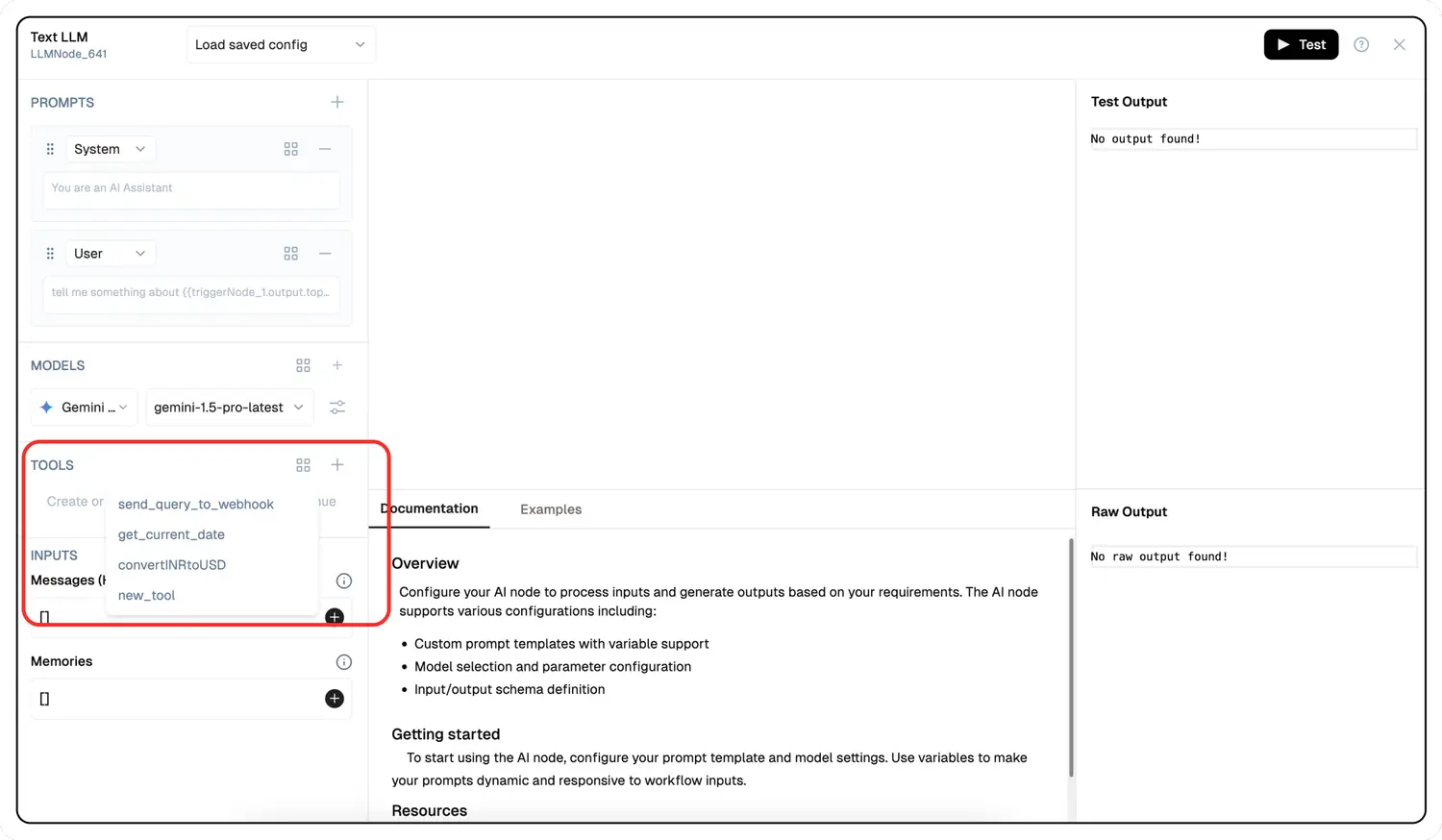Screen dimensions: 1442x840
Task: Change the gemini-1.5-pro-latest model dropdown
Action: pos(229,408)
